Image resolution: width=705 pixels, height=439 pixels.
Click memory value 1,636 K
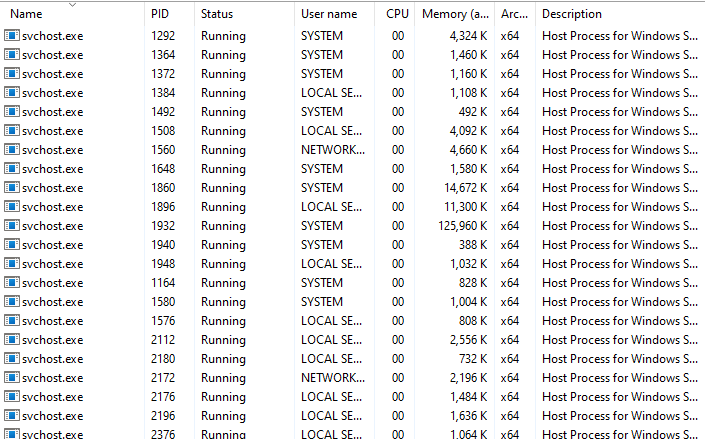(468, 416)
